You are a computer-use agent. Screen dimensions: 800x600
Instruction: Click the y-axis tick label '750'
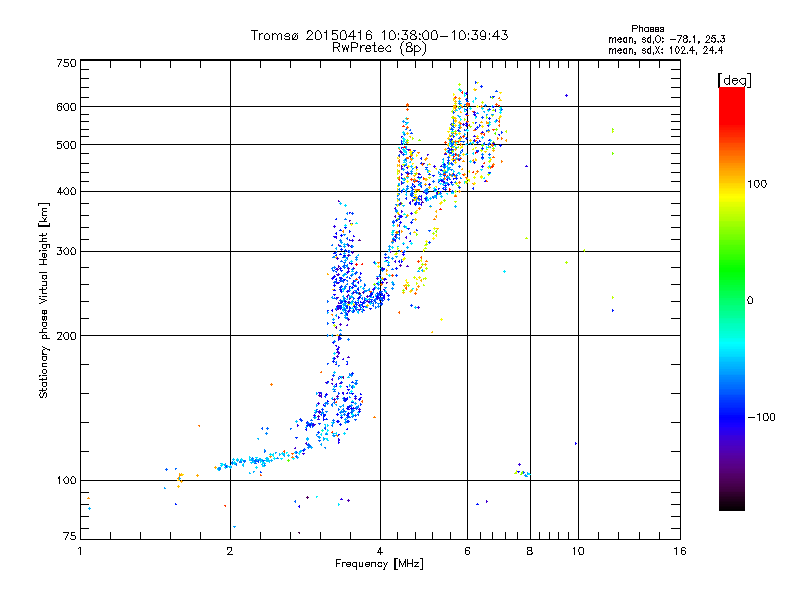point(66,63)
